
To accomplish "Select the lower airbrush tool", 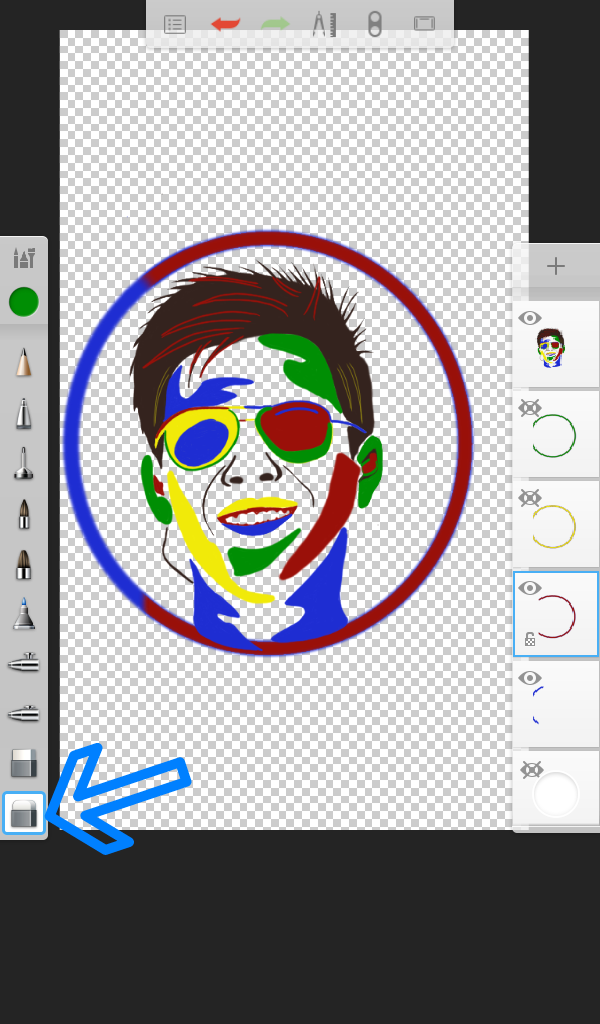I will click(x=24, y=713).
